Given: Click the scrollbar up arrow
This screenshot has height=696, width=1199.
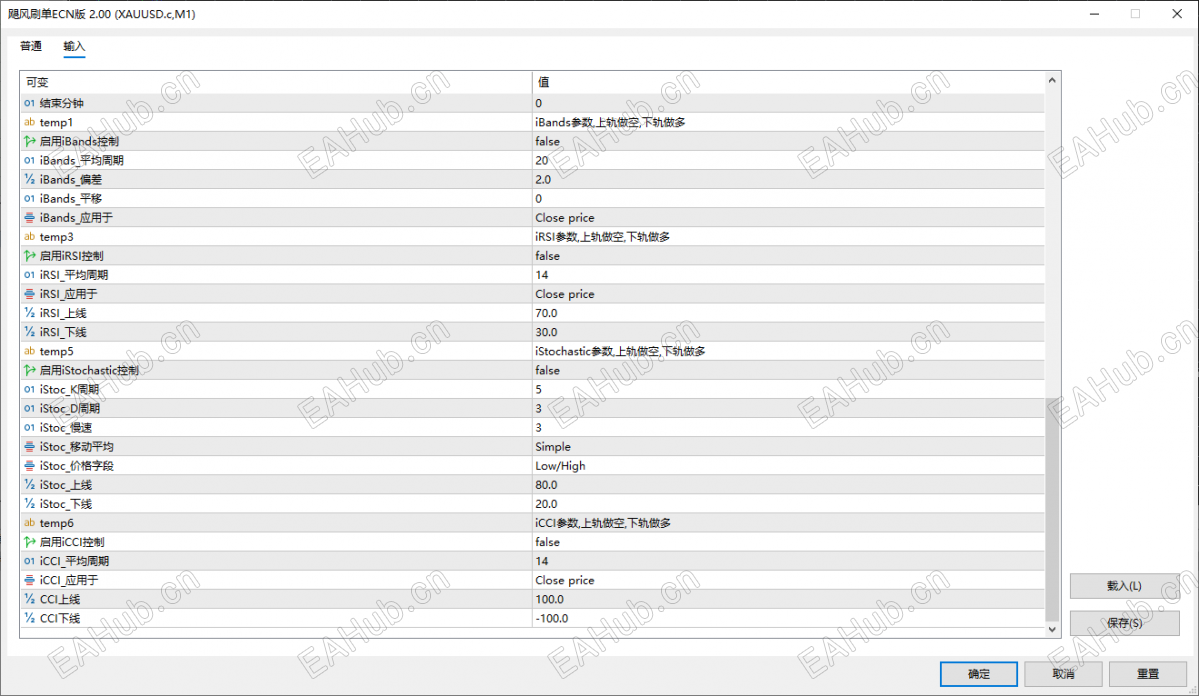Looking at the screenshot, I should coord(1052,80).
